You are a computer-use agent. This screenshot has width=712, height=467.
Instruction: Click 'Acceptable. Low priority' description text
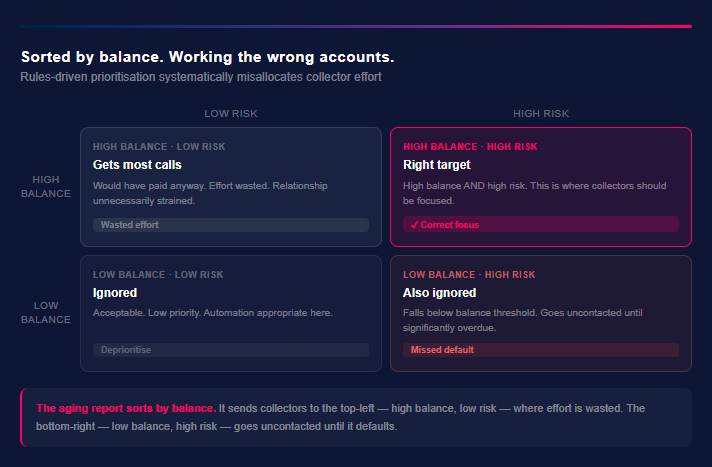tap(213, 313)
